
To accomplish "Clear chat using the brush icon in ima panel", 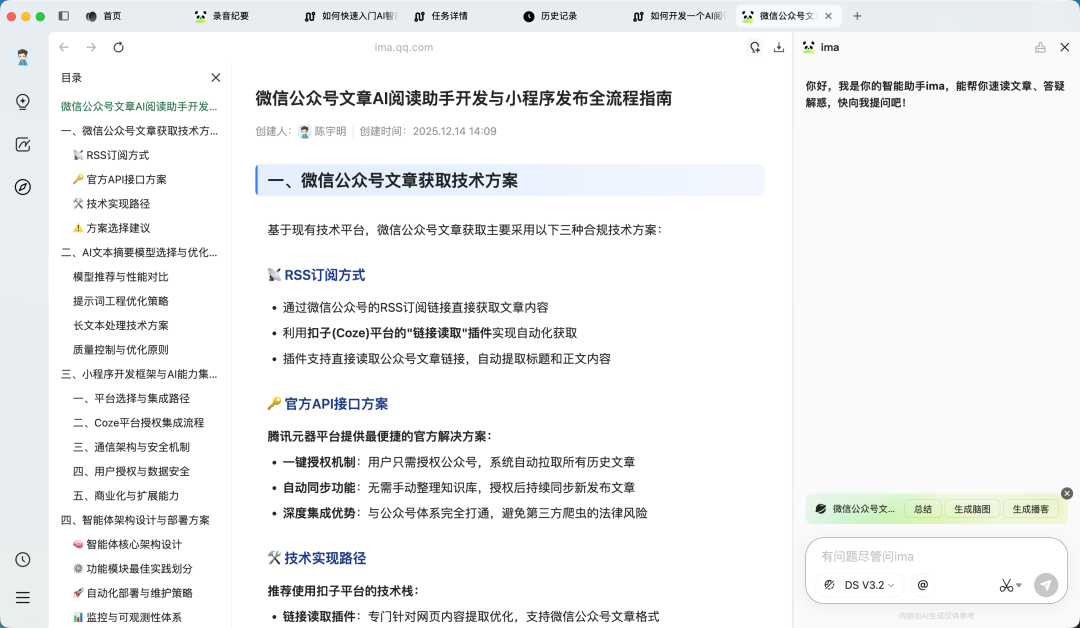I will tap(1040, 47).
